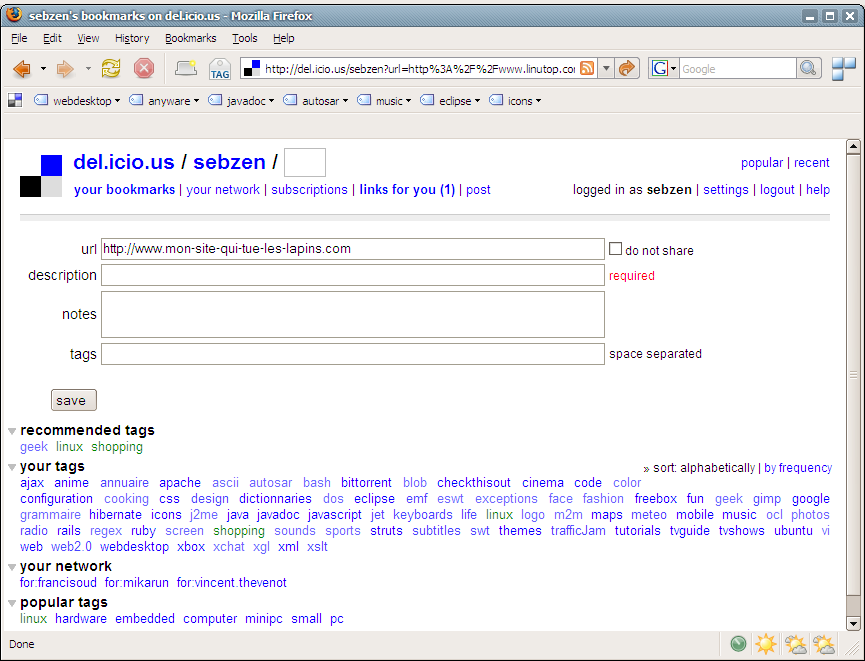
Task: Click the logout link
Action: click(777, 189)
